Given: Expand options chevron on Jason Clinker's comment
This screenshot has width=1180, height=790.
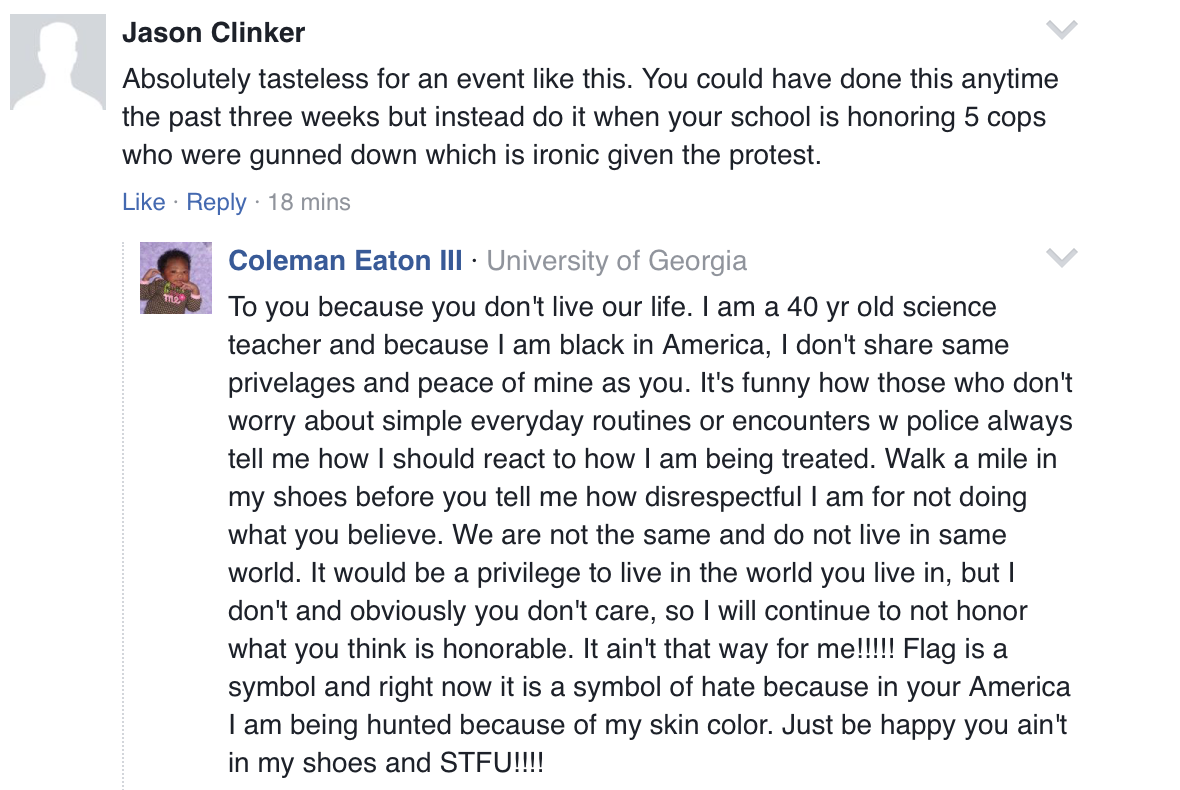Looking at the screenshot, I should (1061, 30).
